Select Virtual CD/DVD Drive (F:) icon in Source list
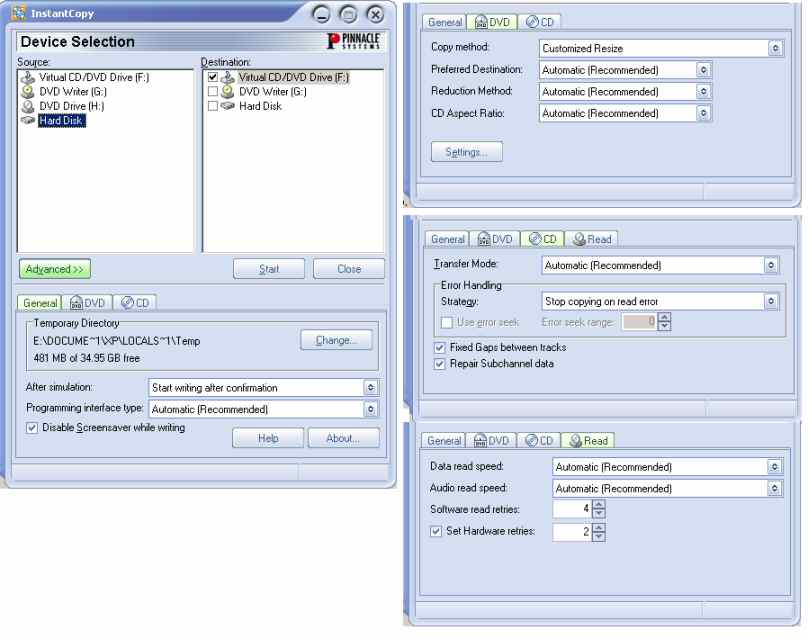Screen dimensions: 808x639 [x=27, y=78]
